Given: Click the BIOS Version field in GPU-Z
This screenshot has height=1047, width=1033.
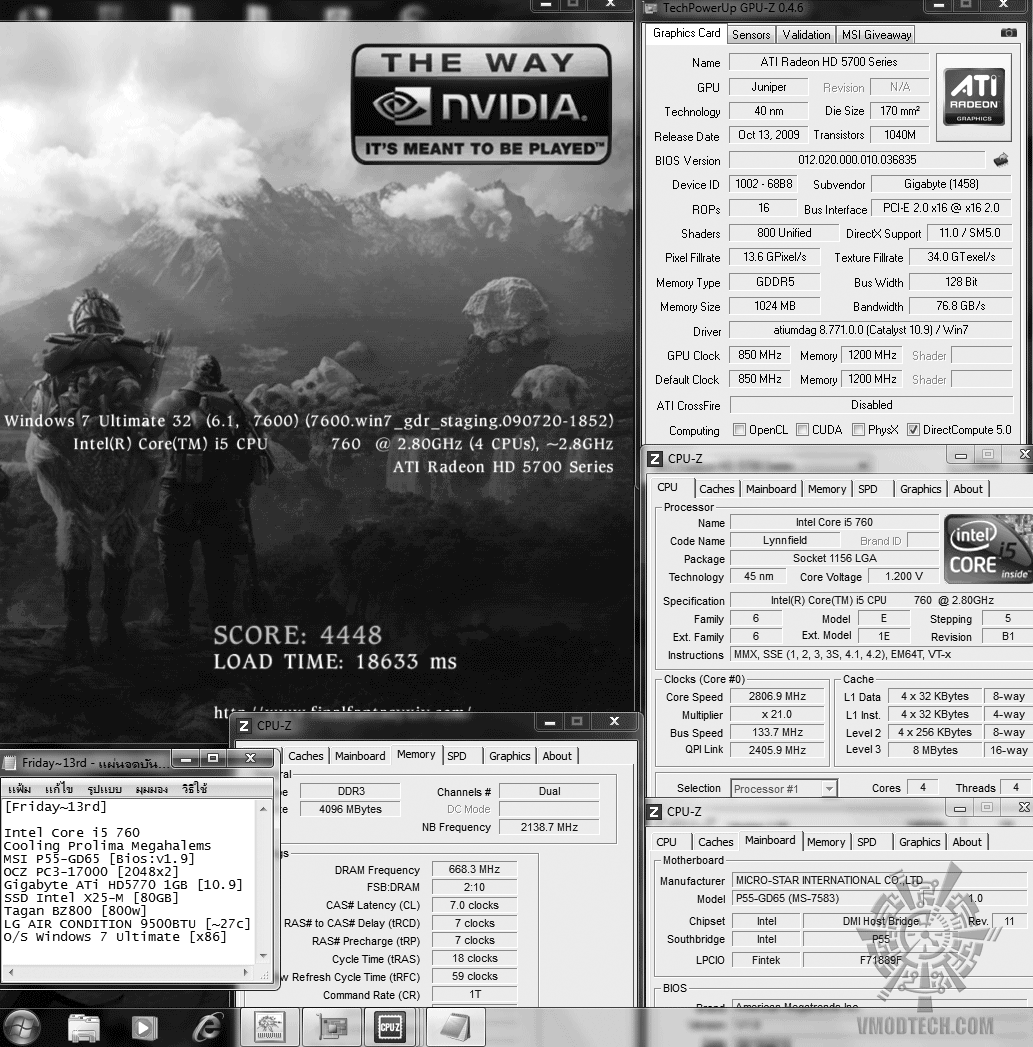Looking at the screenshot, I should coord(857,160).
